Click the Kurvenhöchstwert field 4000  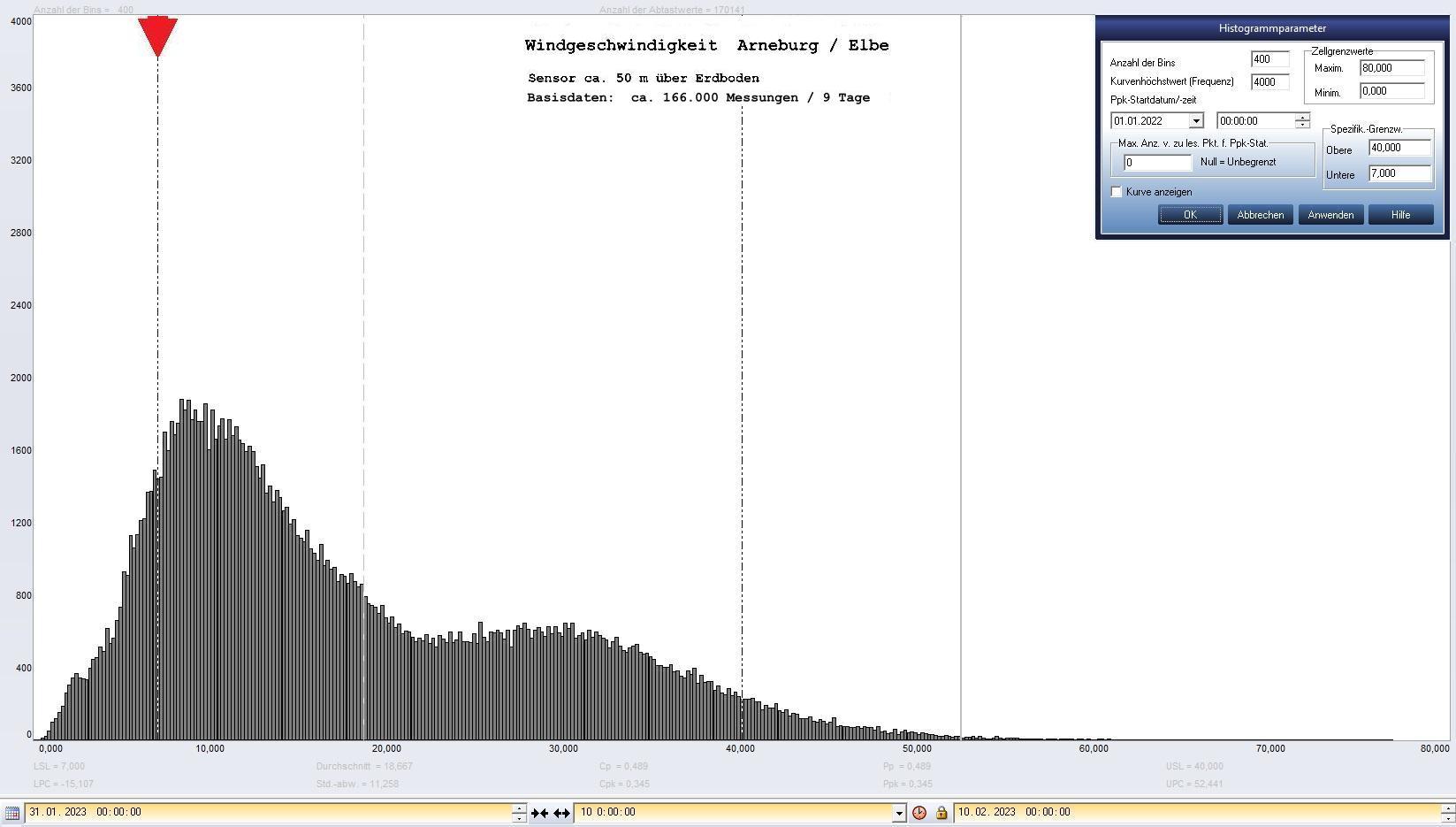1269,82
